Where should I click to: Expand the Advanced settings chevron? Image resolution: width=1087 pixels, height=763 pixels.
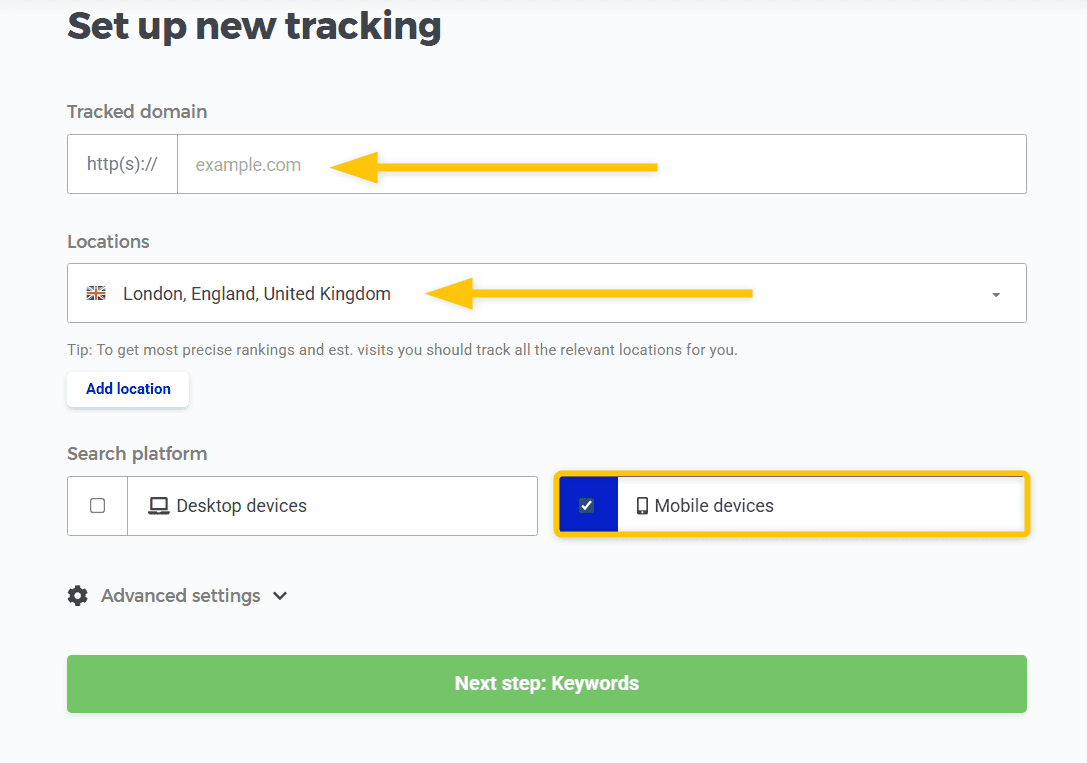[280, 596]
